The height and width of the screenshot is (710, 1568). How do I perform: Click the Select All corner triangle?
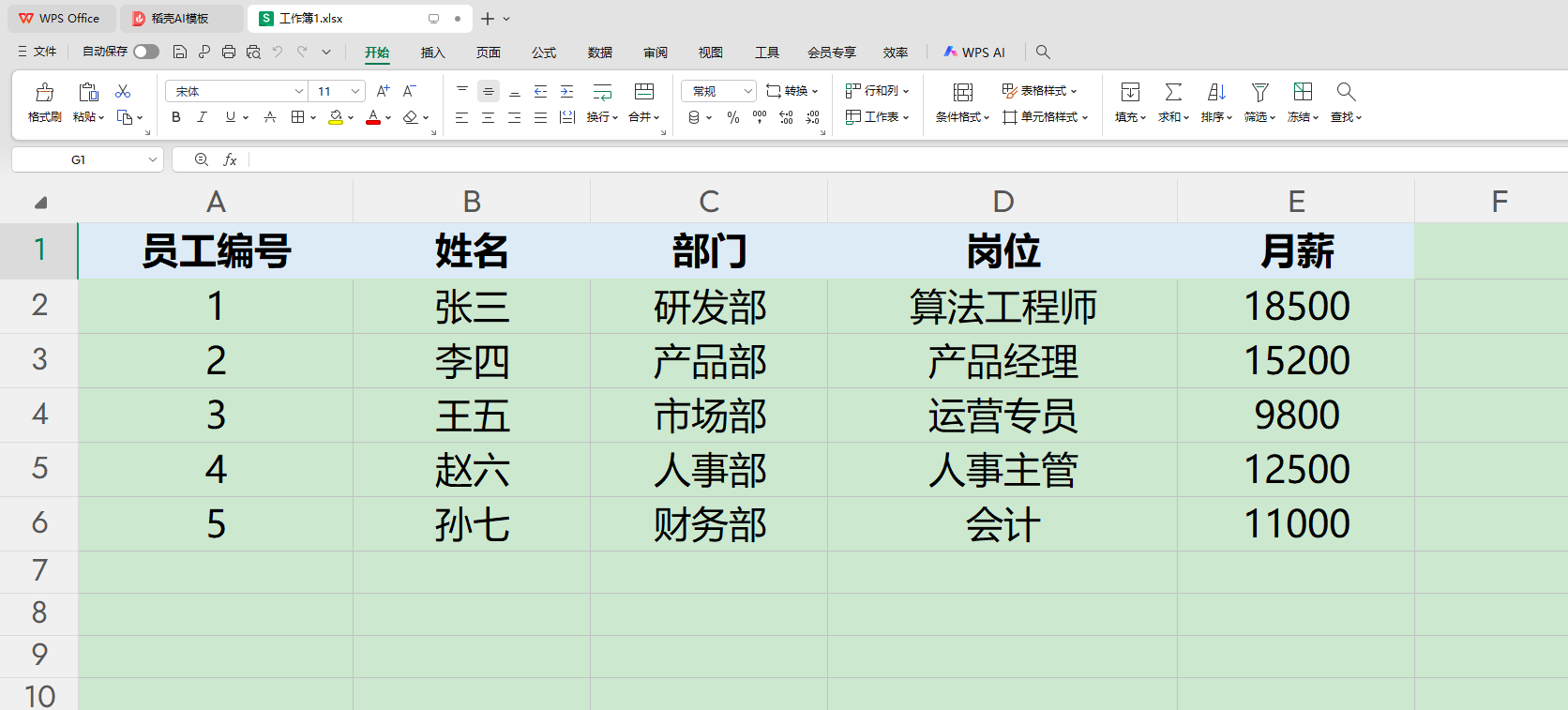click(x=40, y=202)
